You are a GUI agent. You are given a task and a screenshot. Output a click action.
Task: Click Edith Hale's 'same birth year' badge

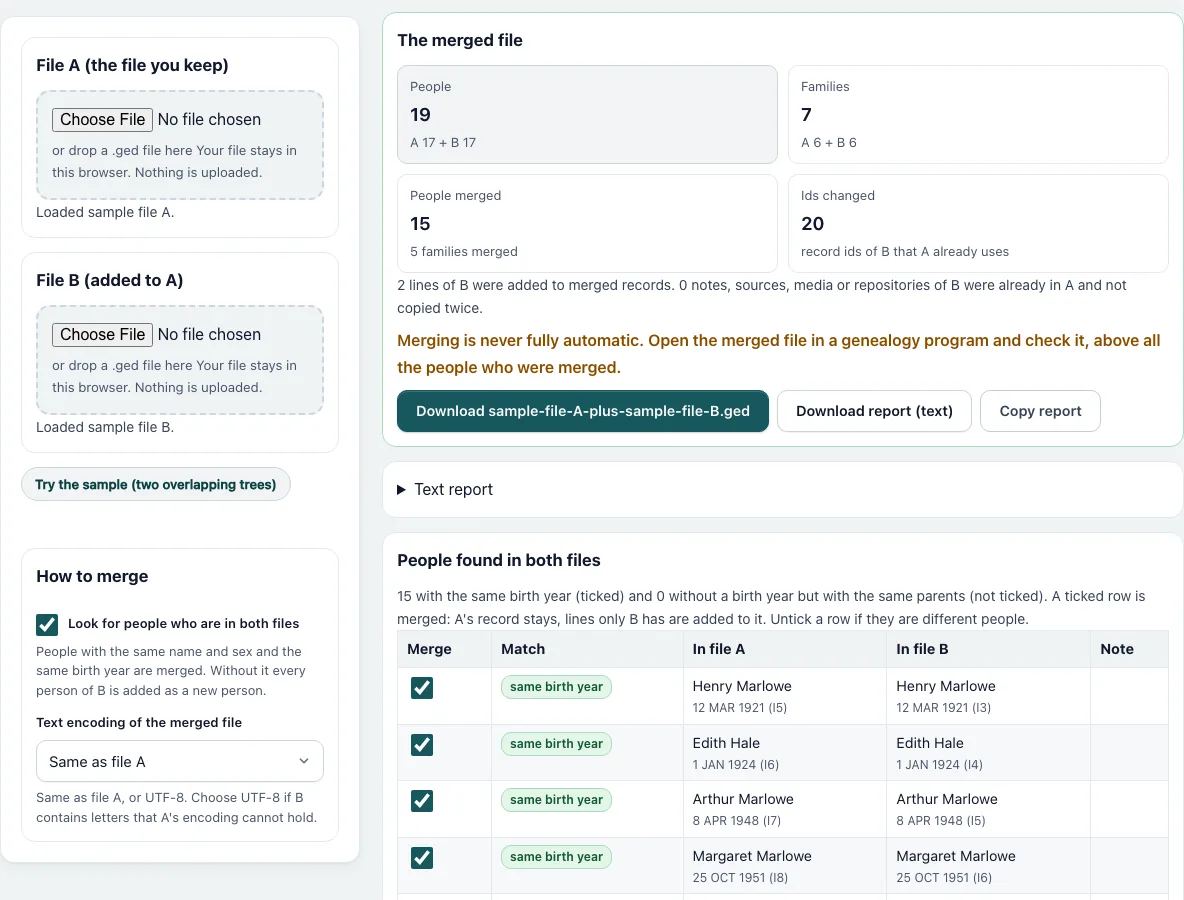(x=557, y=744)
